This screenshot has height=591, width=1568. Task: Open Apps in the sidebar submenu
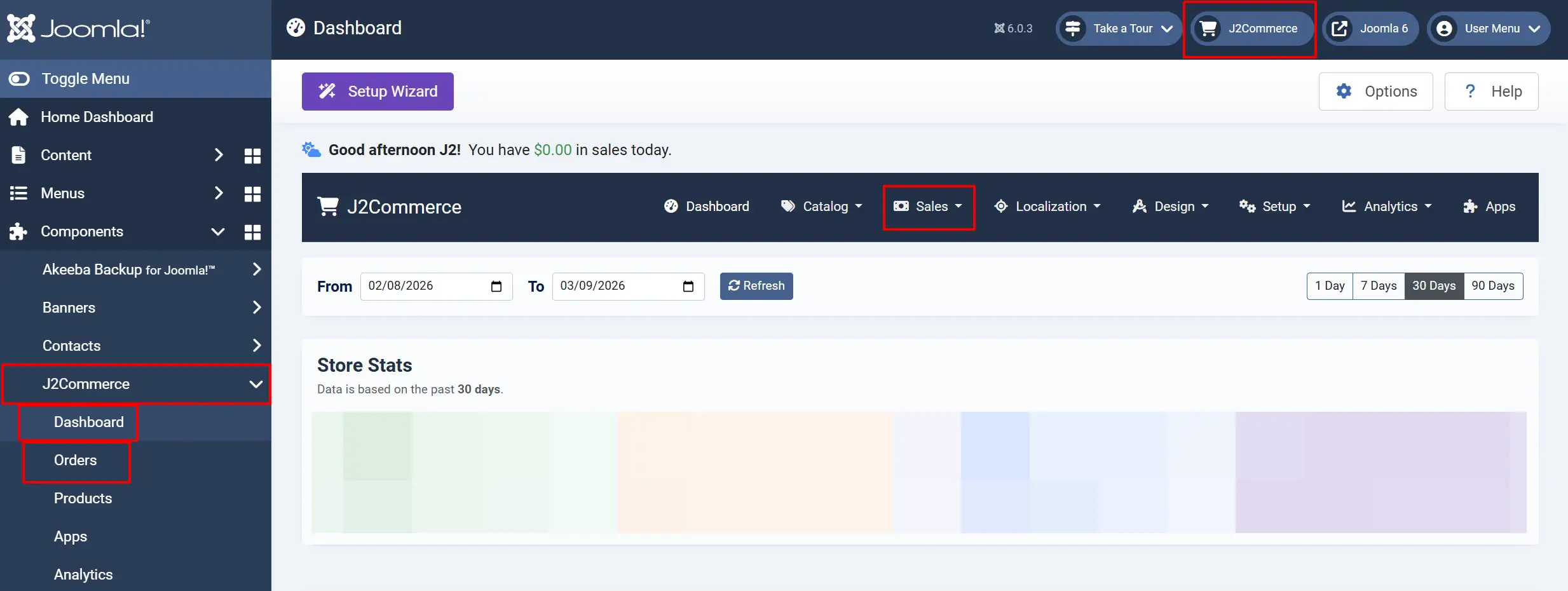click(71, 536)
